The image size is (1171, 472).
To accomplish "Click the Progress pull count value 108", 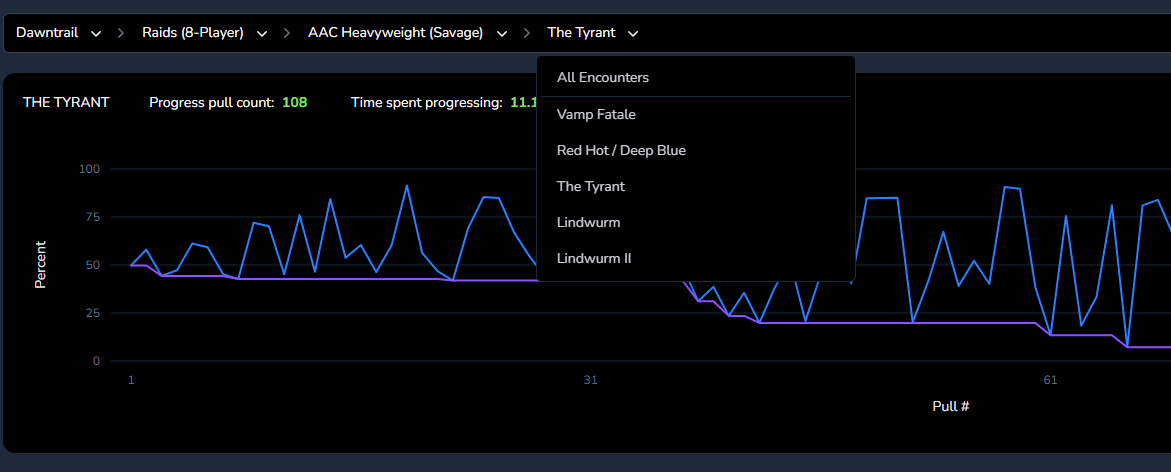I will pos(294,102).
